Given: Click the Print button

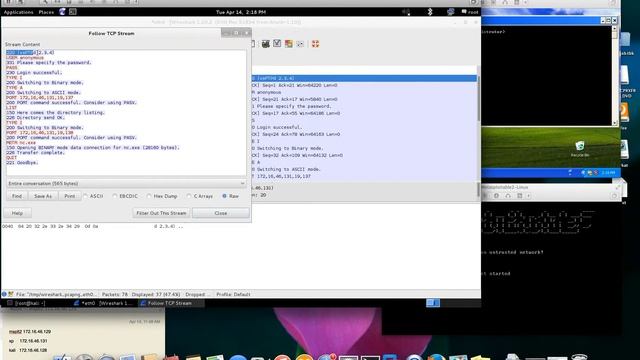Looking at the screenshot, I should 70,196.
